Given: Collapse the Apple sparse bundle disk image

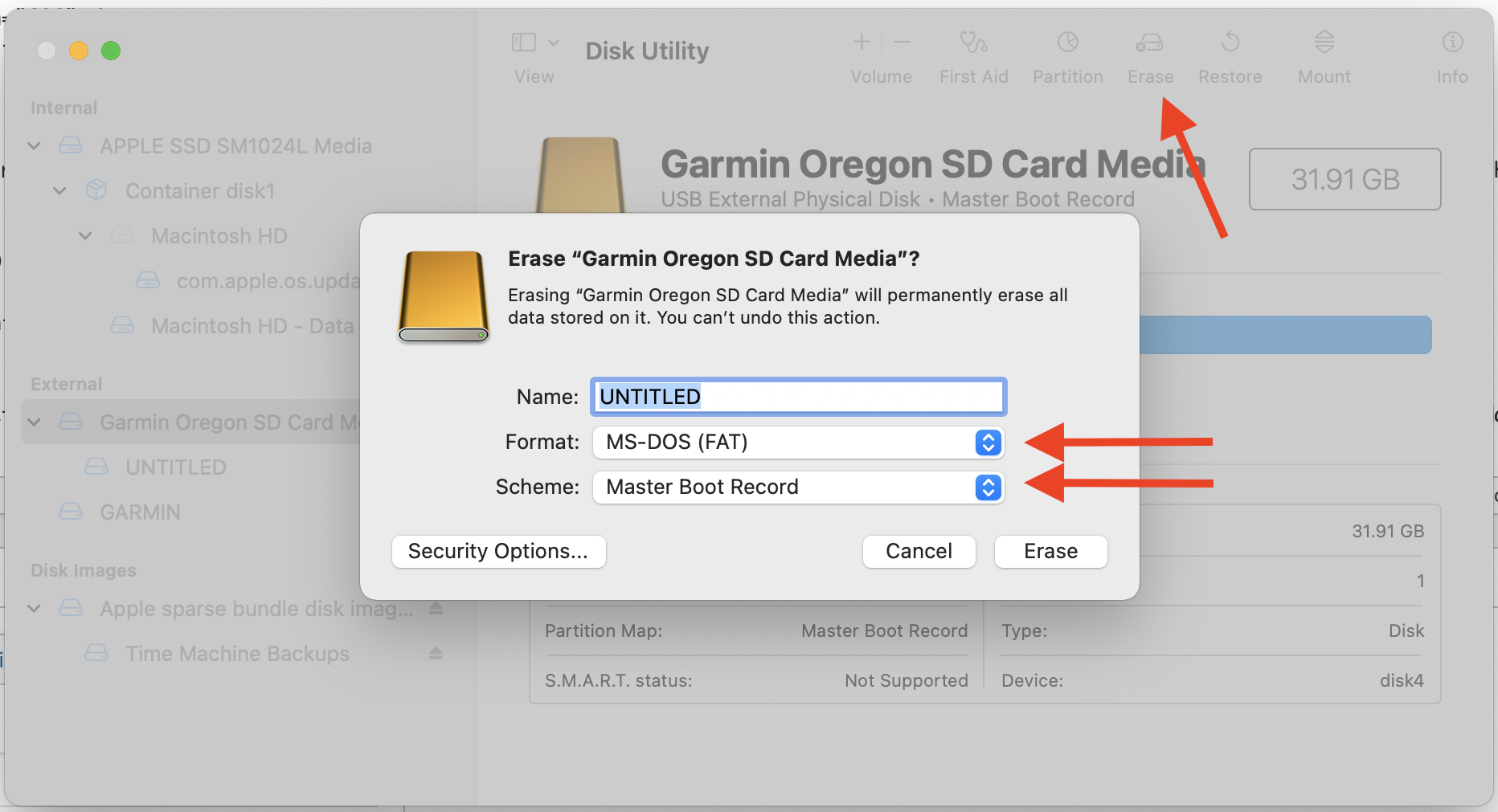Looking at the screenshot, I should (34, 609).
